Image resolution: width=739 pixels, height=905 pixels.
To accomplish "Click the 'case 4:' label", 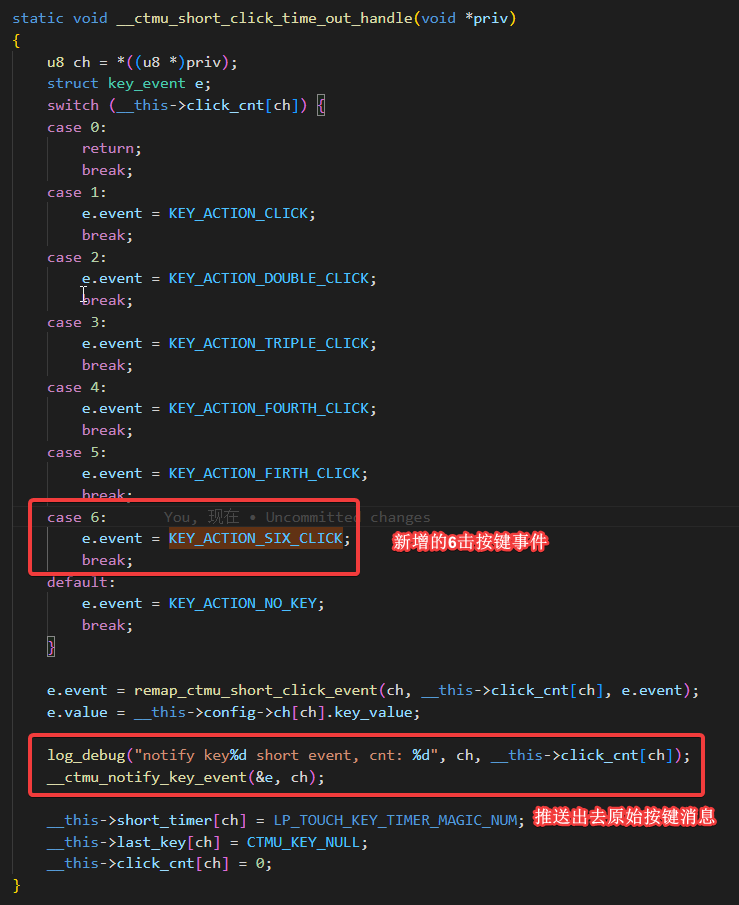I will pyautogui.click(x=77, y=387).
